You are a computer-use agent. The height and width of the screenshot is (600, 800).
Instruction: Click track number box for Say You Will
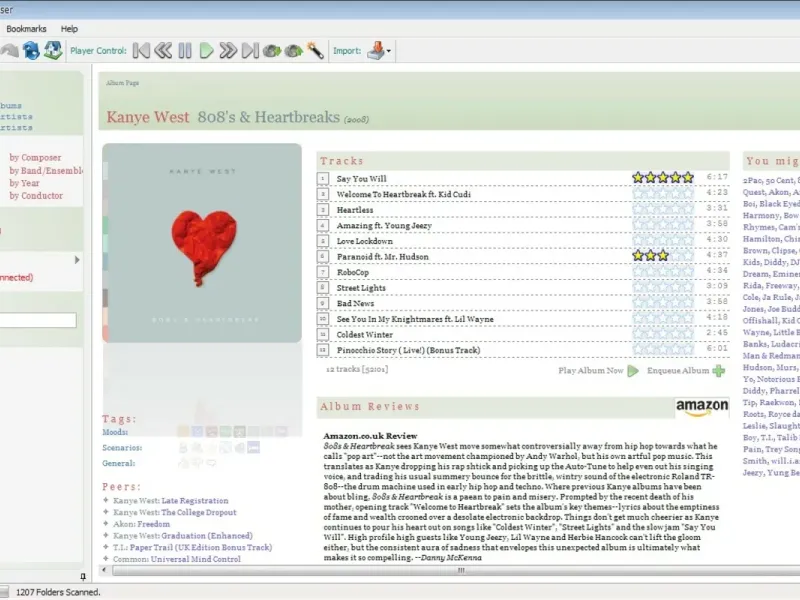pos(322,179)
